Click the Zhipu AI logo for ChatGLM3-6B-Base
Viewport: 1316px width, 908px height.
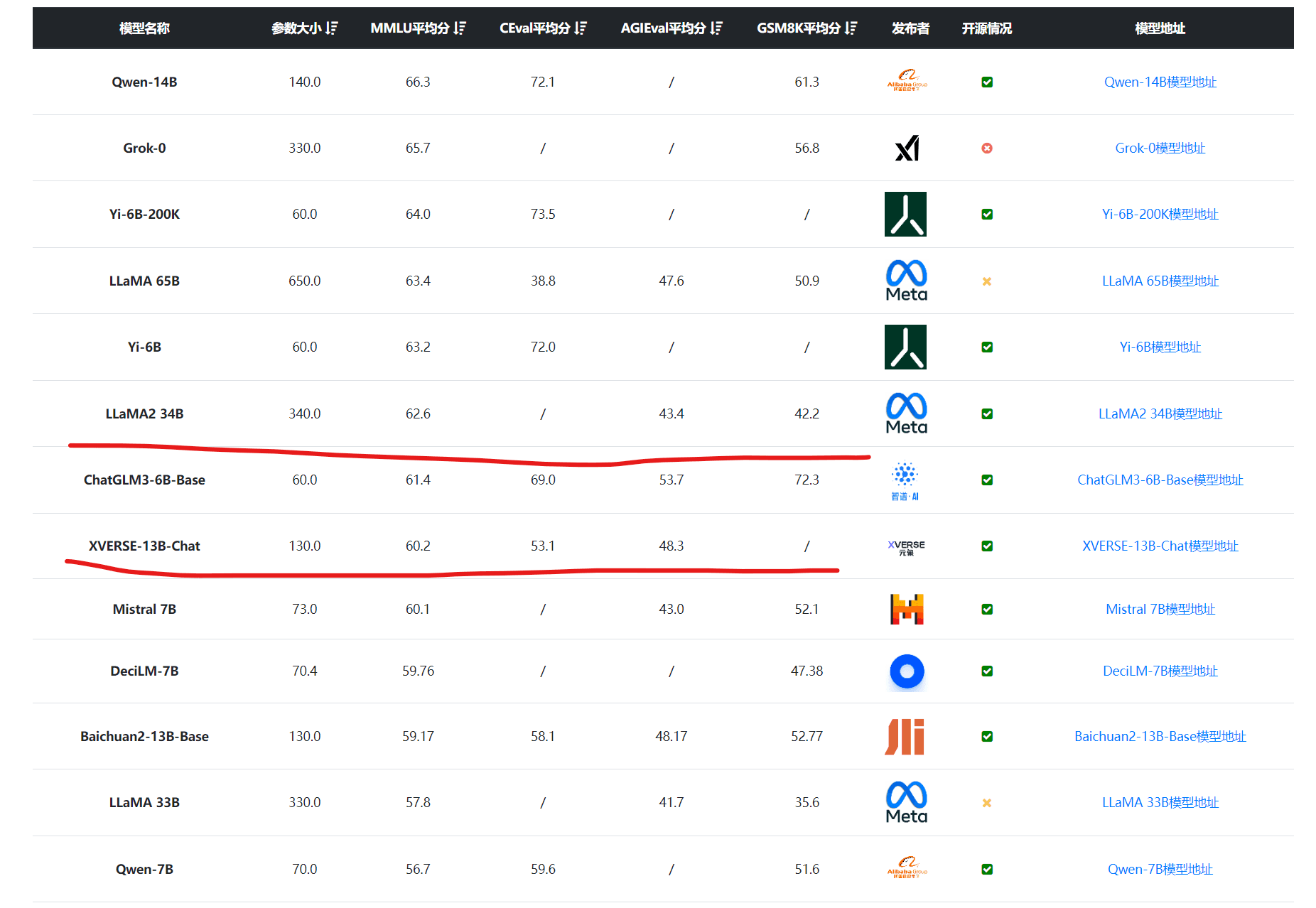(x=905, y=480)
